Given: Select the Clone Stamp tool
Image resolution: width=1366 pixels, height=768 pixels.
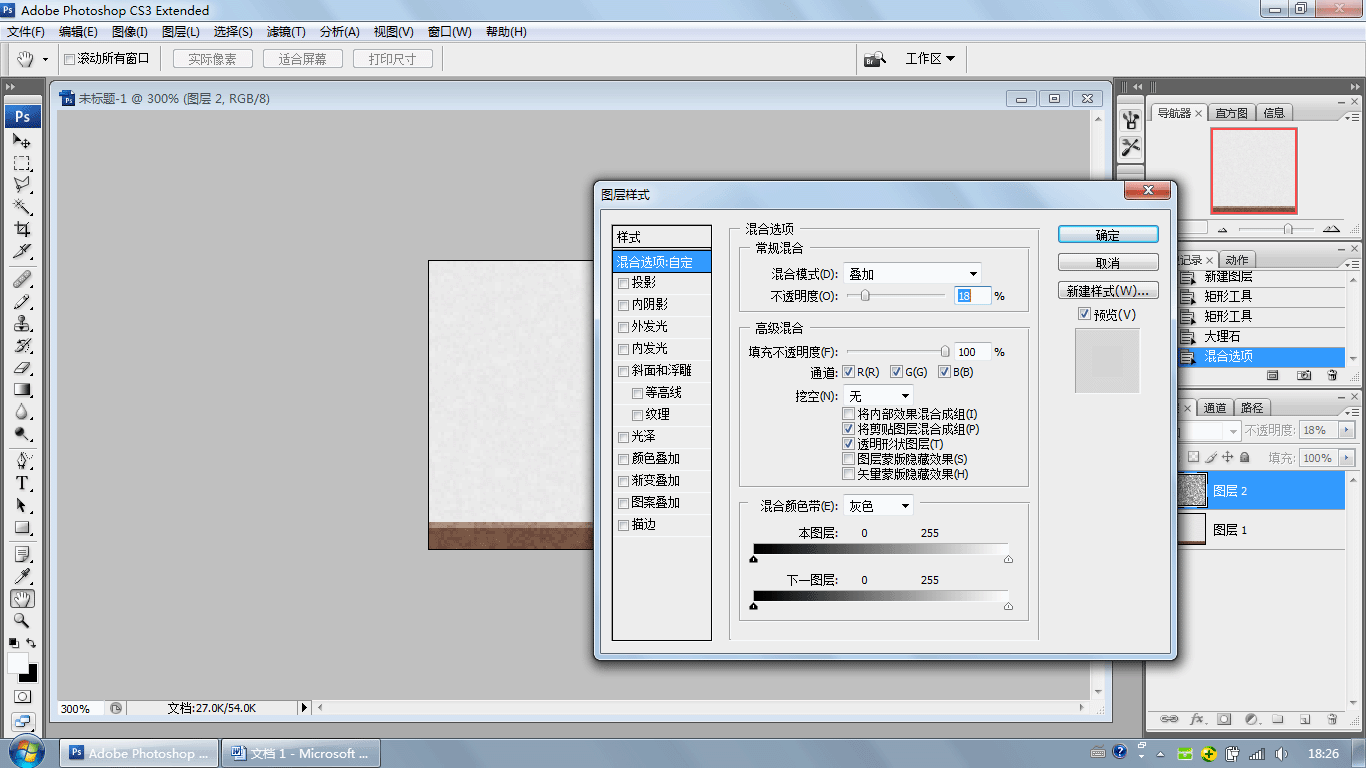Looking at the screenshot, I should [x=22, y=323].
